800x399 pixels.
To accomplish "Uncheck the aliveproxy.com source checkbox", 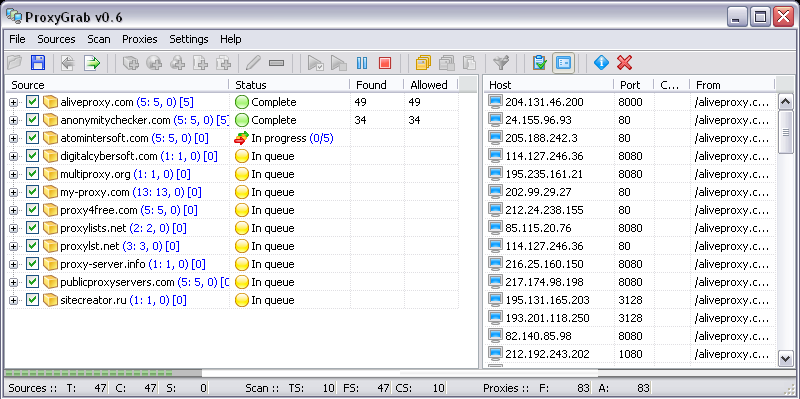I will (32, 102).
